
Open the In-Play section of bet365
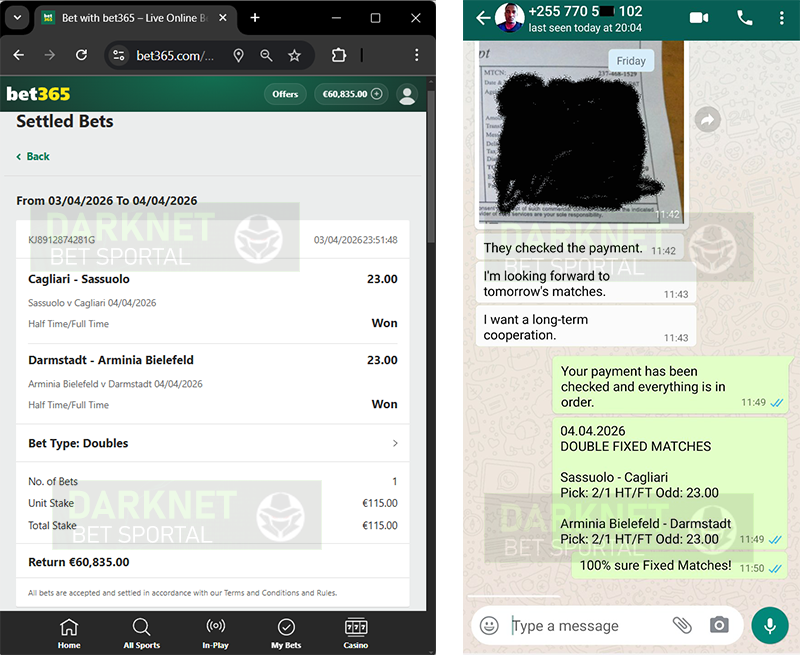click(215, 632)
